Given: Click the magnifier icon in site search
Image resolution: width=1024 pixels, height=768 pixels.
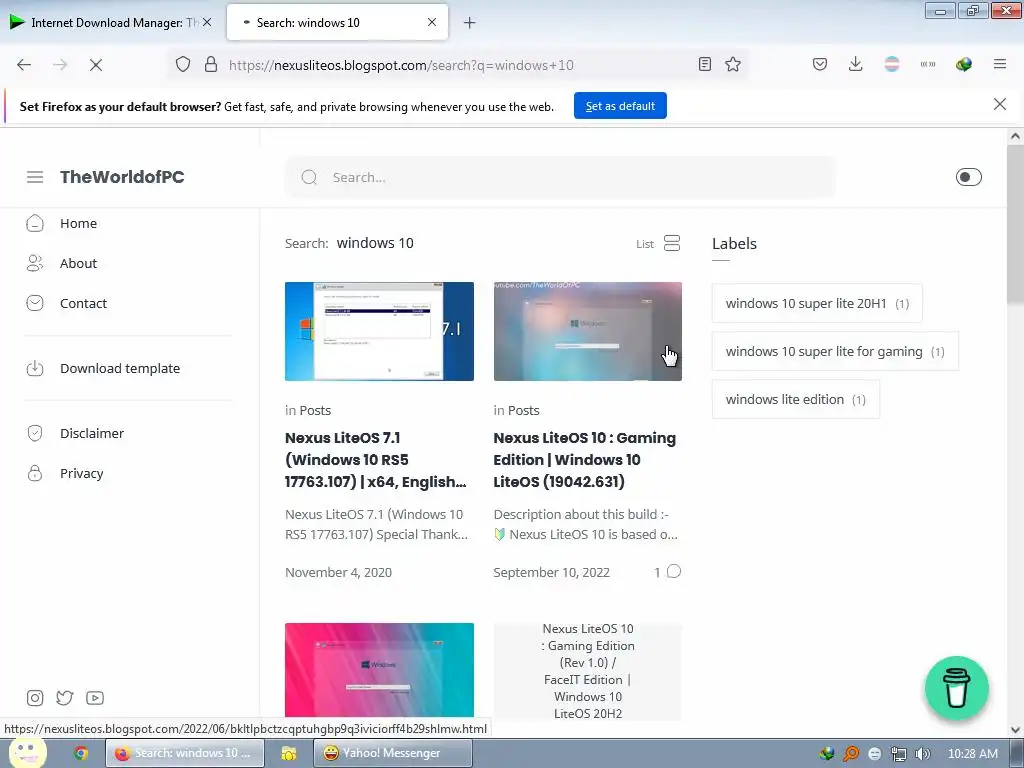Looking at the screenshot, I should point(309,177).
